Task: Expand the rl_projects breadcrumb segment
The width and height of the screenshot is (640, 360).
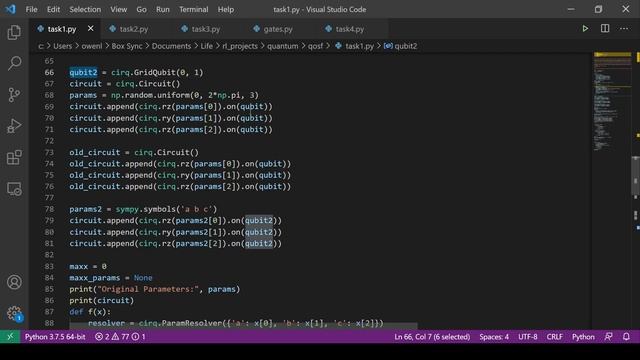Action: point(240,46)
